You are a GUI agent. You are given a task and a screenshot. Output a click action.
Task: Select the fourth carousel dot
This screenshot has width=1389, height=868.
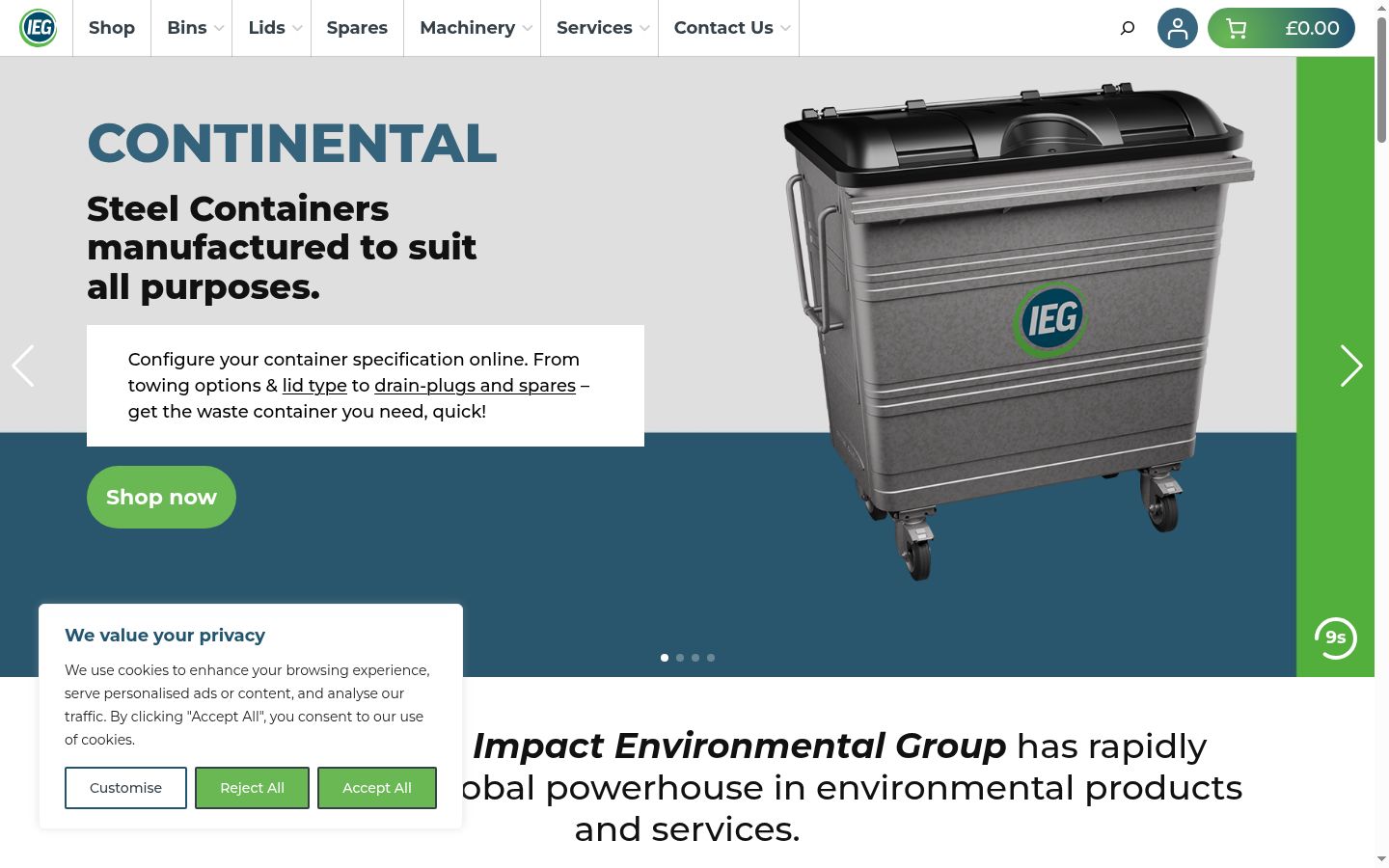(x=711, y=658)
